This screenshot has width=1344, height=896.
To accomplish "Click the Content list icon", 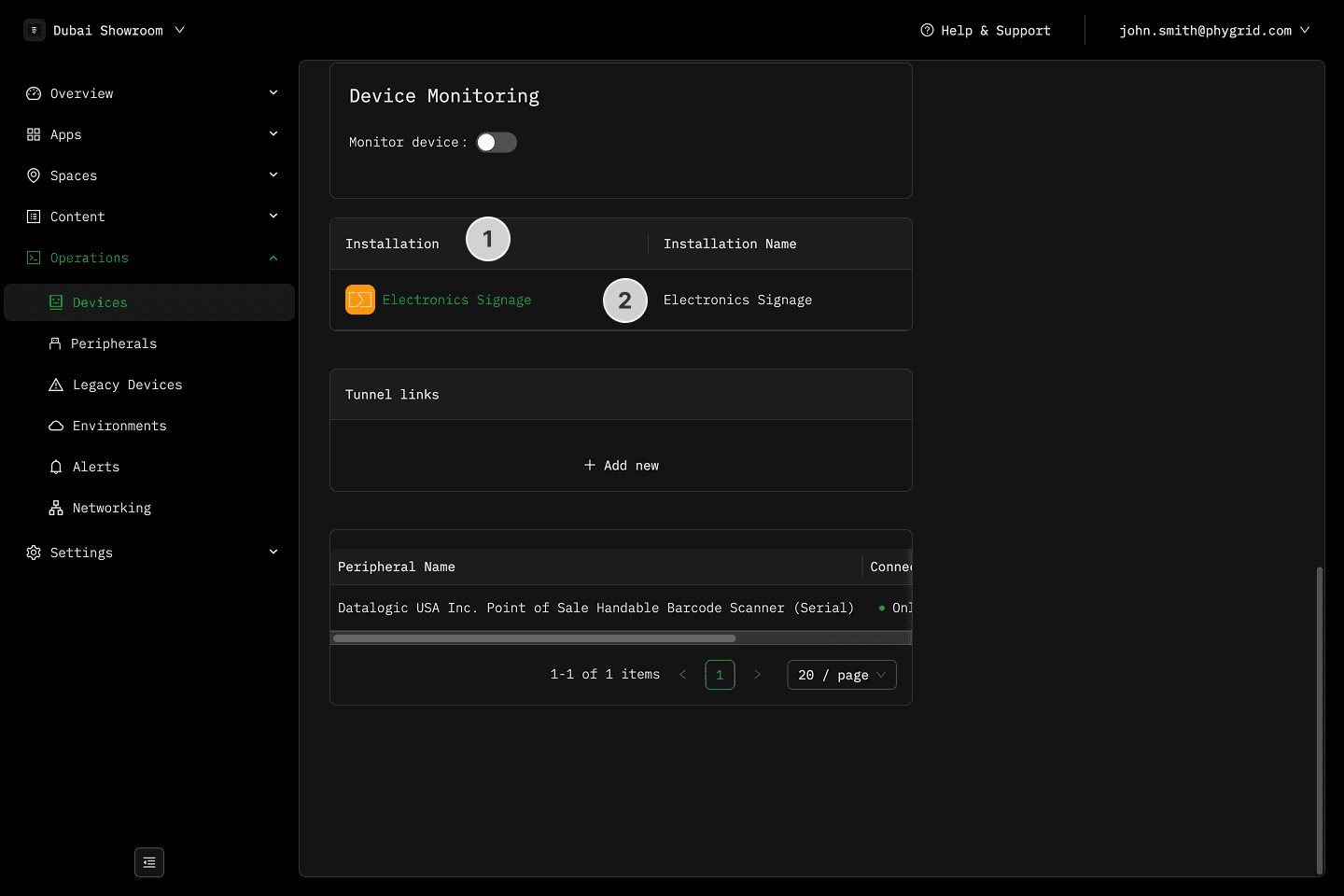I will pyautogui.click(x=34, y=217).
